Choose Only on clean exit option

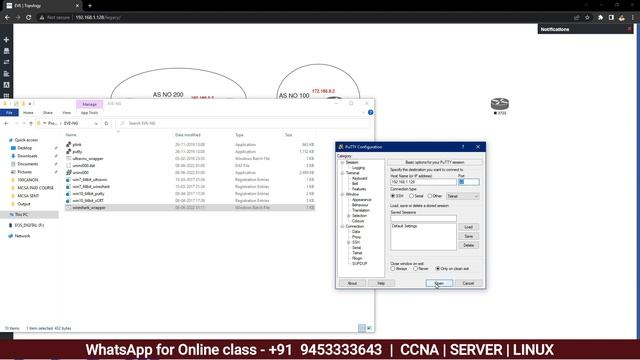(x=438, y=269)
